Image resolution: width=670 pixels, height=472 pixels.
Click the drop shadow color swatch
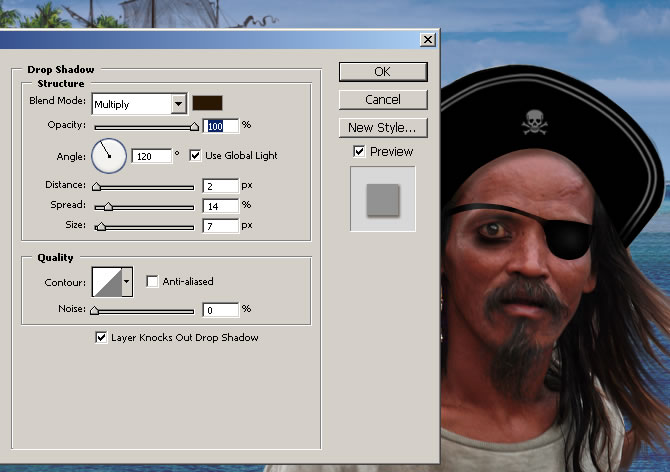point(207,103)
